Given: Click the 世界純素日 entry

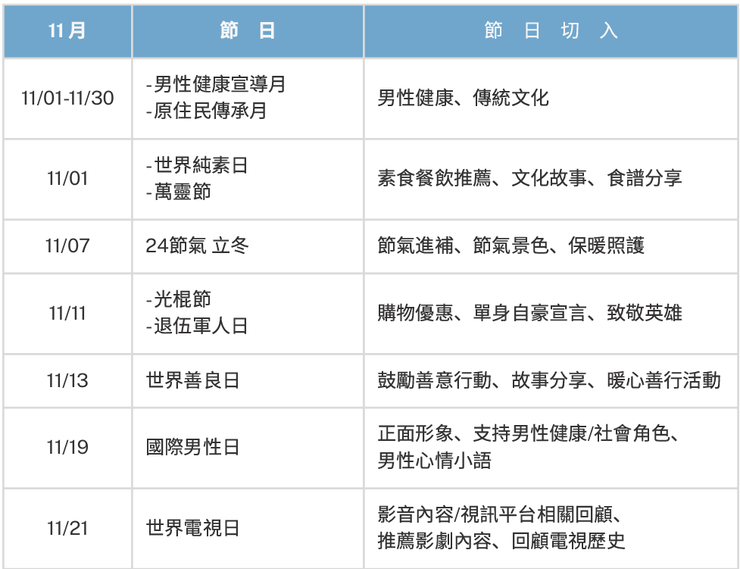Looking at the screenshot, I should 197,165.
